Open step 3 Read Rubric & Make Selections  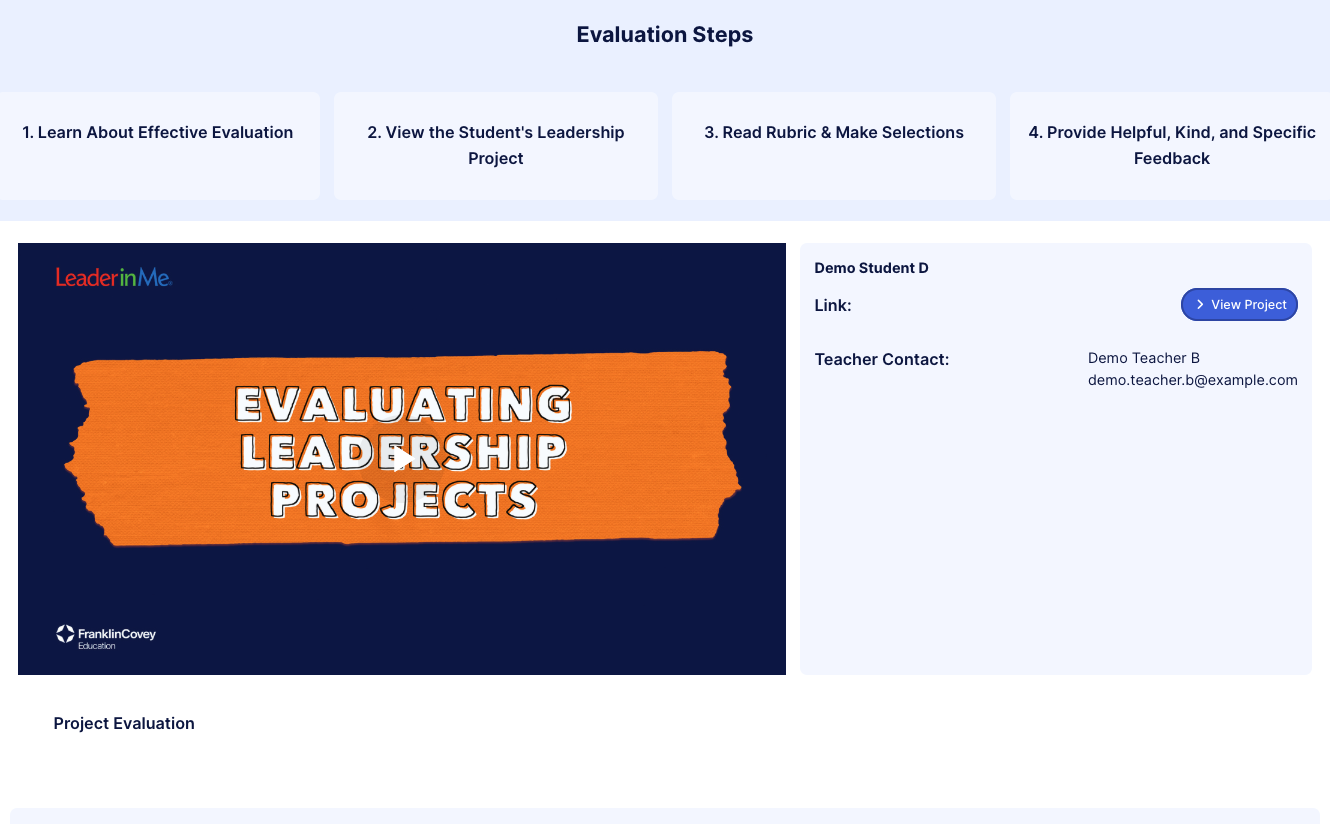834,133
